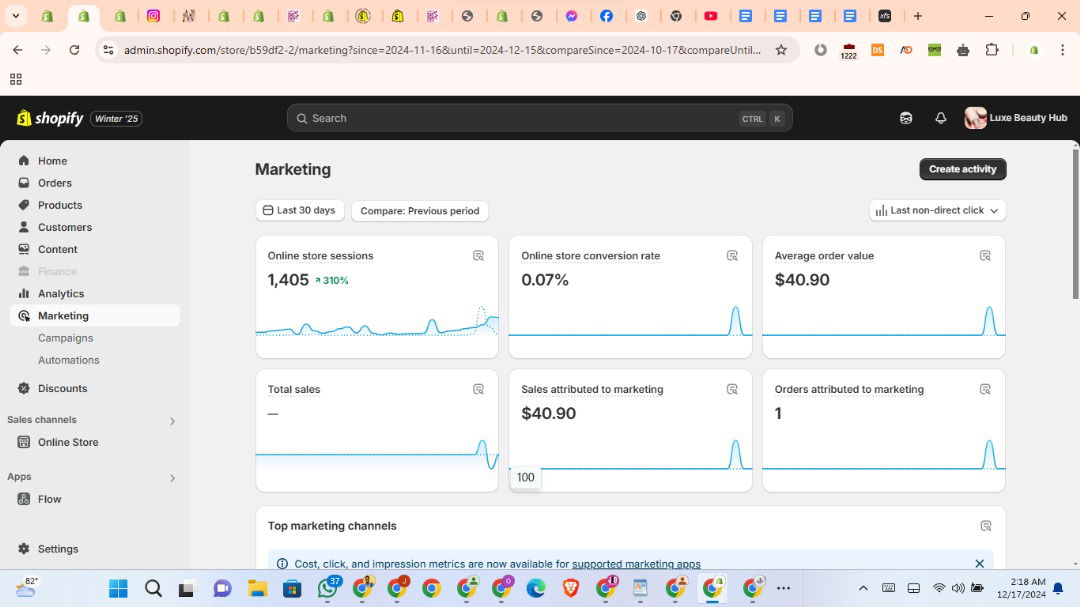Viewport: 1080px width, 607px height.
Task: Open the Last non-direct click attribution dropdown
Action: coord(936,210)
